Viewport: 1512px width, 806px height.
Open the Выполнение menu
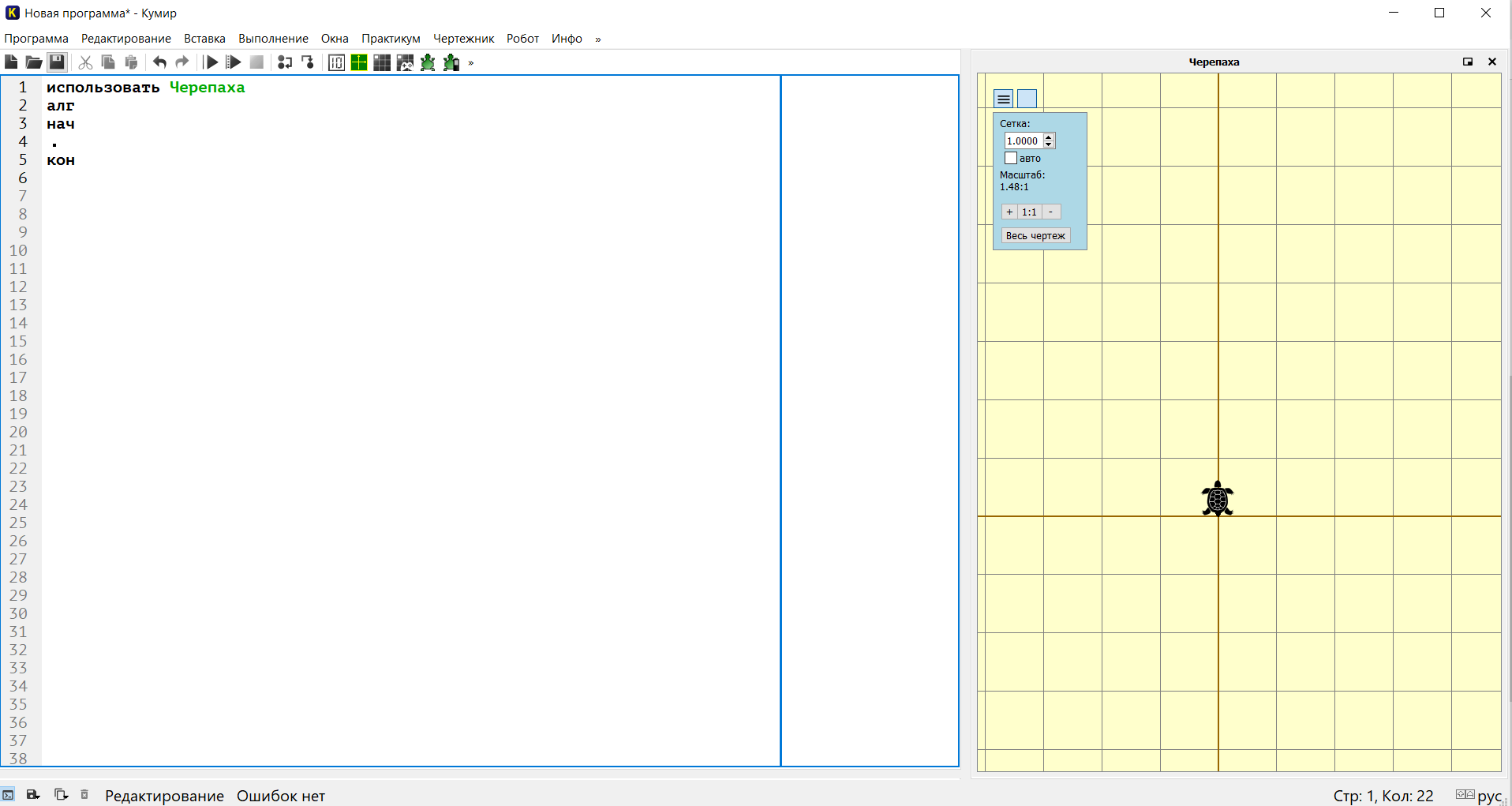pyautogui.click(x=273, y=39)
